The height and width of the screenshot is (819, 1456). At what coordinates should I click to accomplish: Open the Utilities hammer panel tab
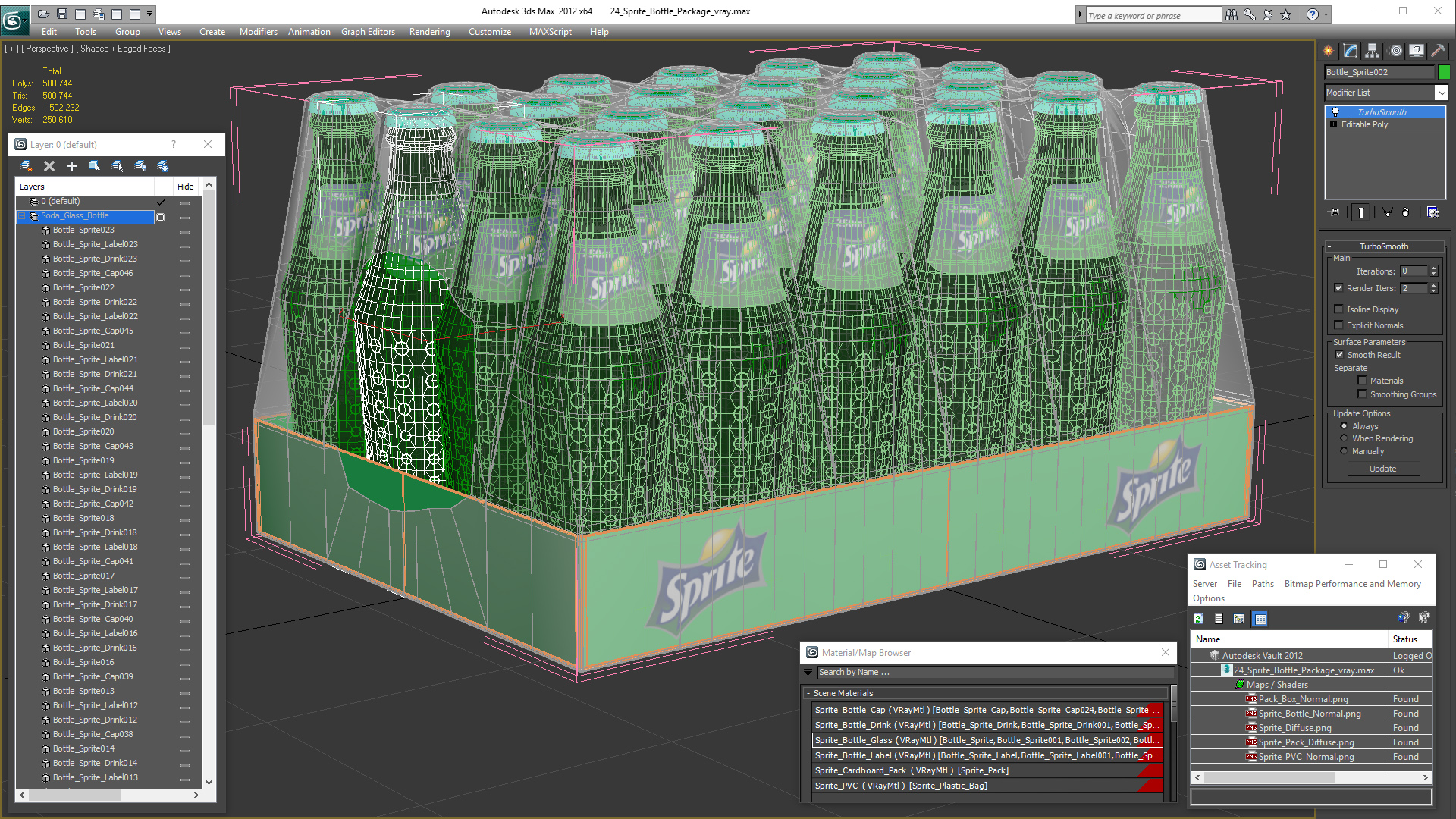(x=1438, y=51)
